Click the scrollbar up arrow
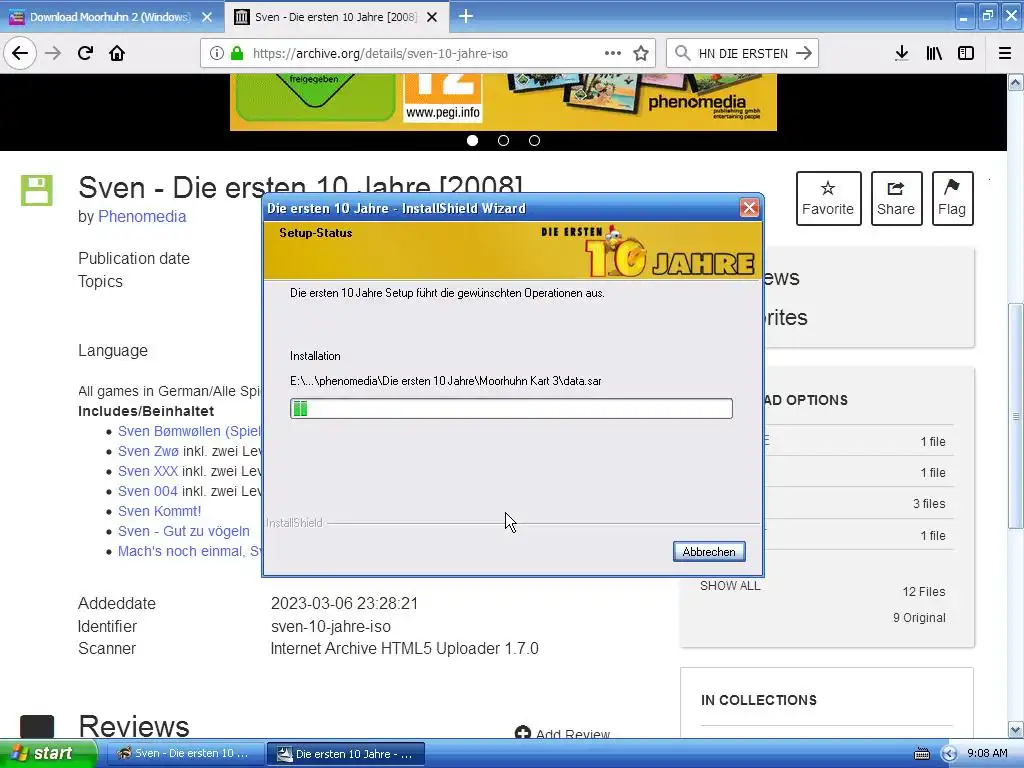1024x768 pixels. coord(1015,82)
